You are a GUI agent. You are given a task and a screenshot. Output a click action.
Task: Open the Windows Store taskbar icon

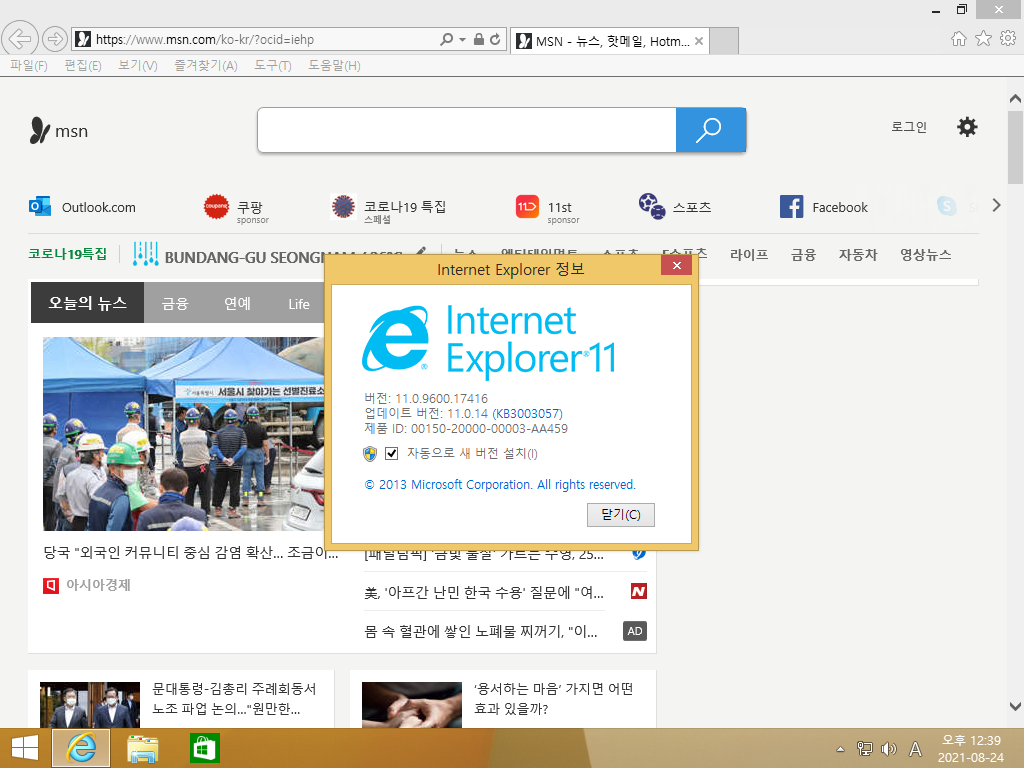(x=204, y=748)
